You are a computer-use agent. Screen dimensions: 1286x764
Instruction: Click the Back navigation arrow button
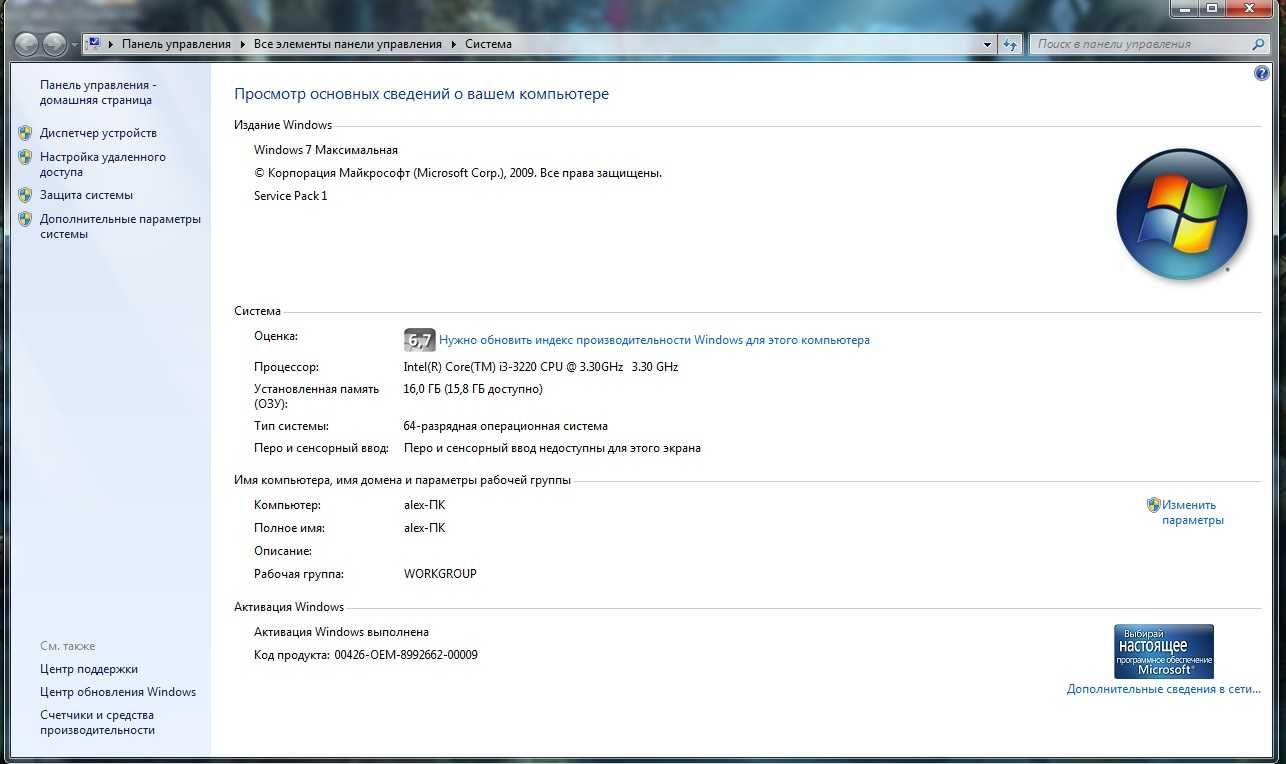click(27, 44)
